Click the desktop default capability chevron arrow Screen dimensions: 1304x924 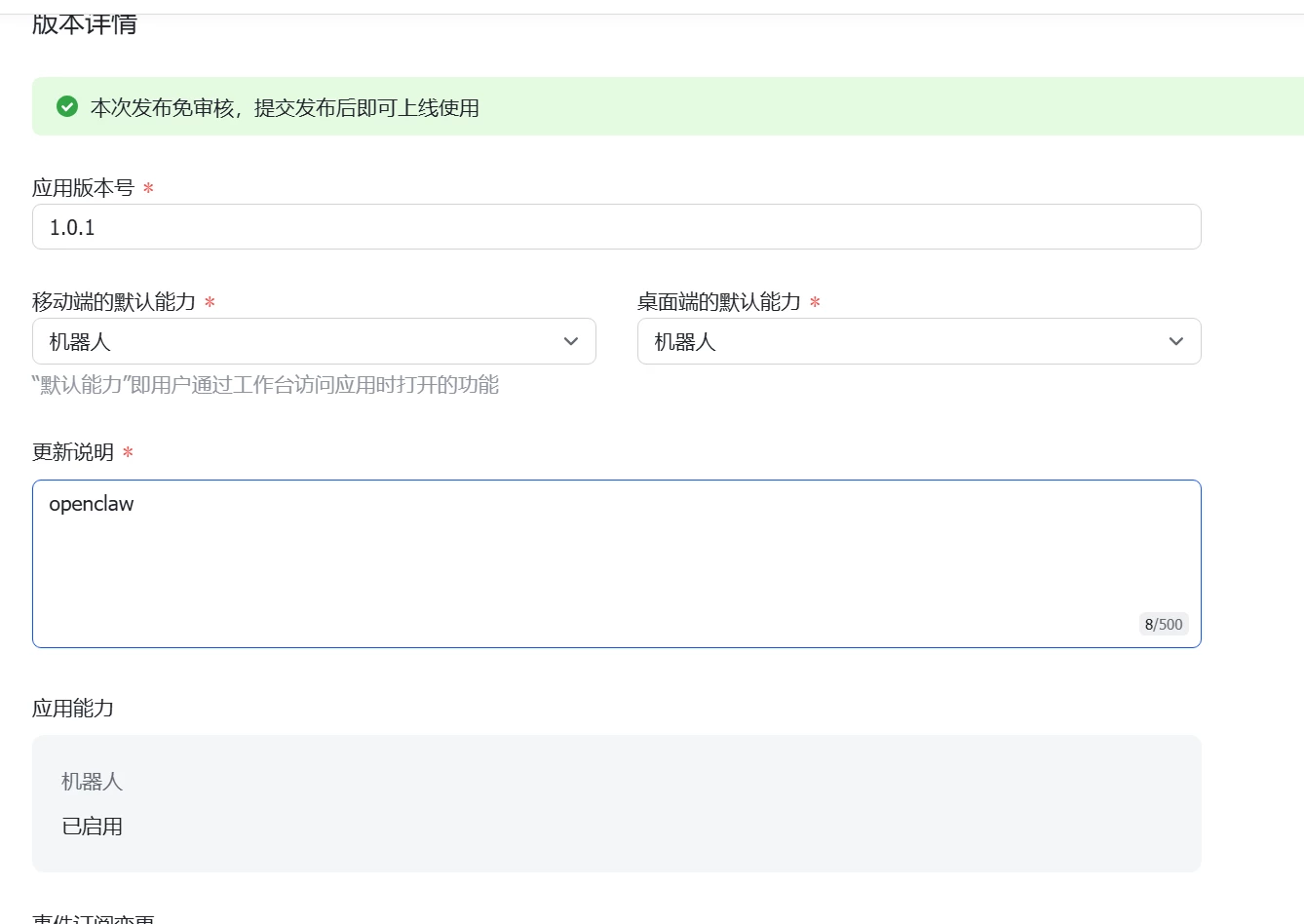click(x=1176, y=341)
